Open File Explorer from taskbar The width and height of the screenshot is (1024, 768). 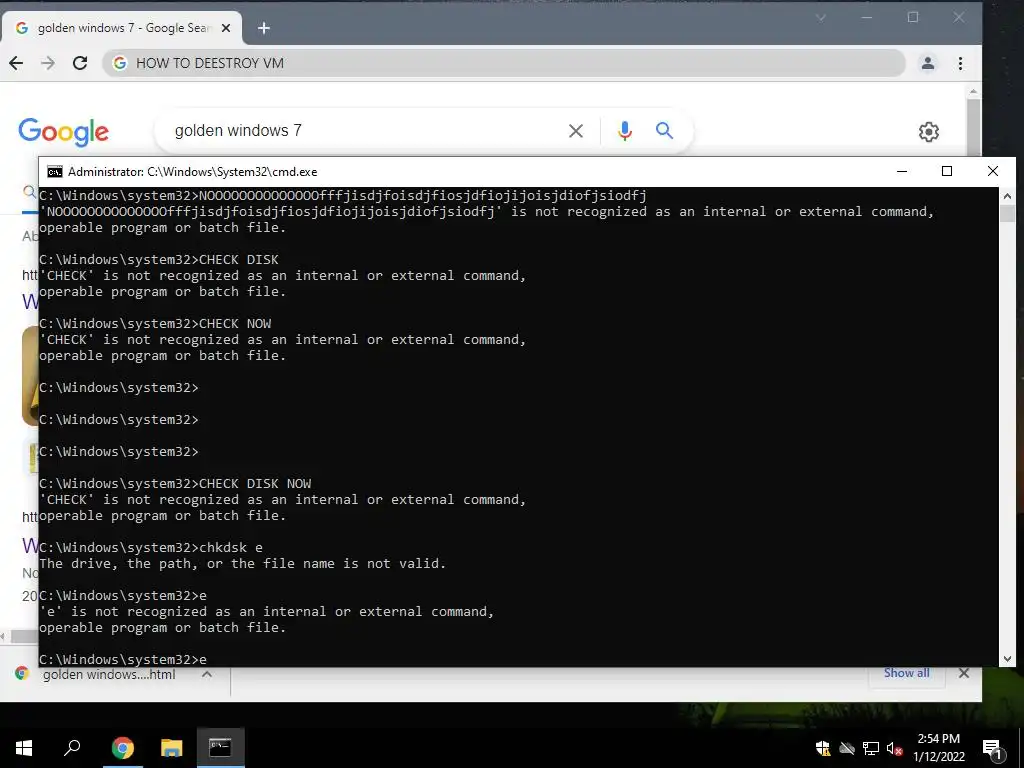pos(171,748)
